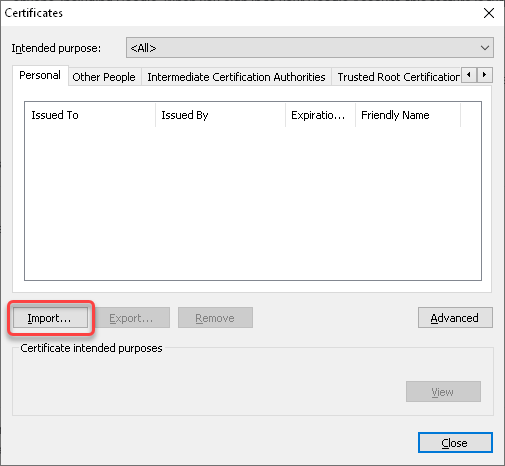Click the Export... button
The height and width of the screenshot is (466, 505).
point(132,318)
